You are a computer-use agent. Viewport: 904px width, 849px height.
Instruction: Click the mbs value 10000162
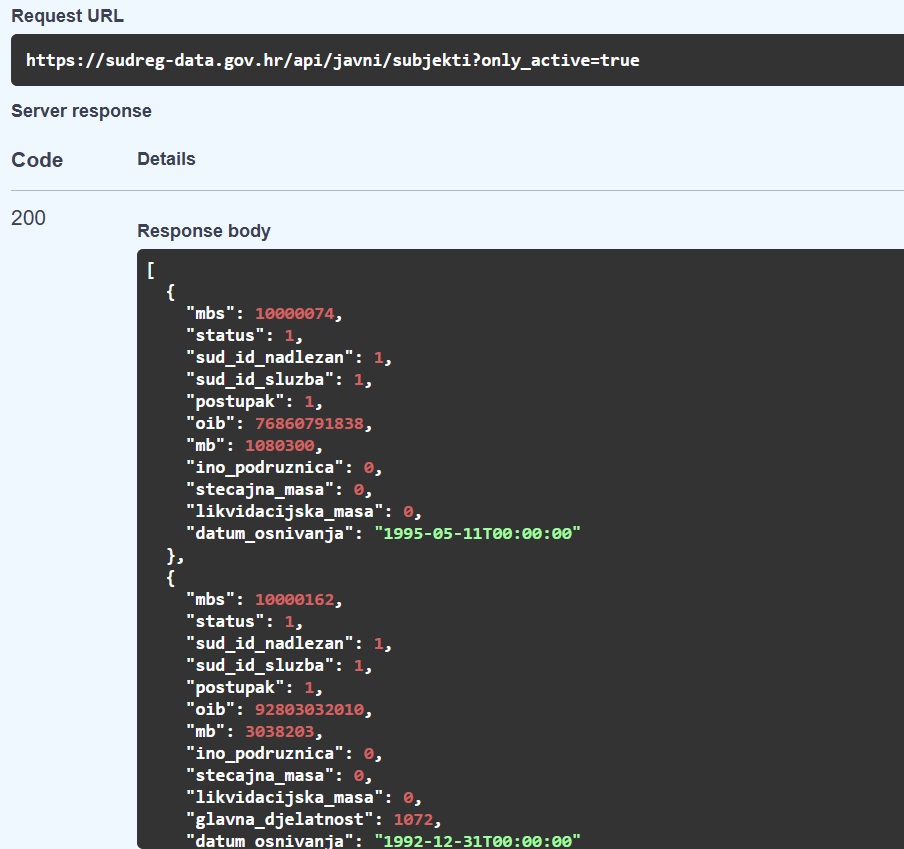pos(294,600)
